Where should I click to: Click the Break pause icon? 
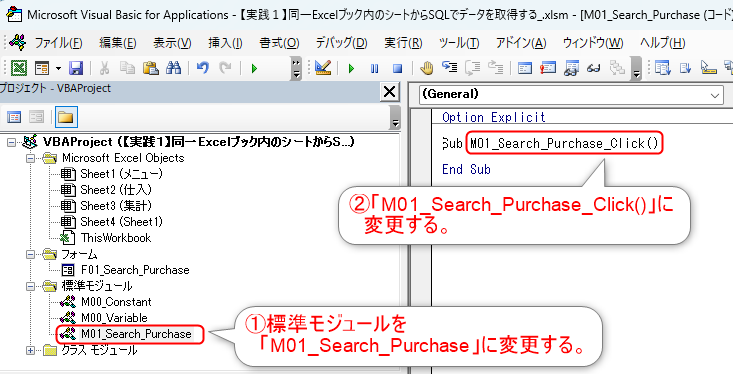tap(374, 69)
